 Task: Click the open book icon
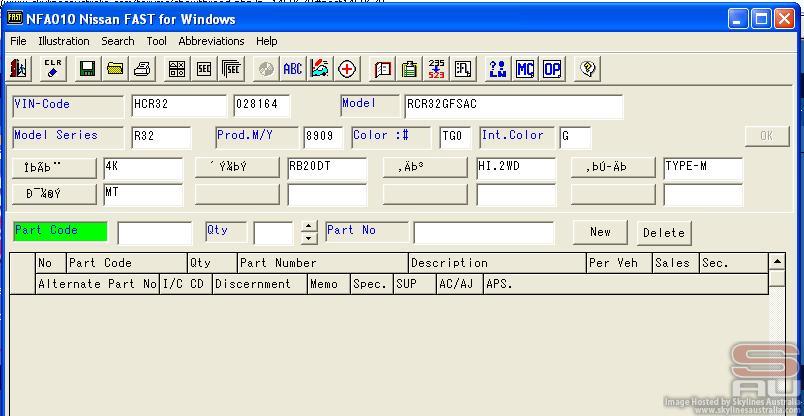[382, 68]
